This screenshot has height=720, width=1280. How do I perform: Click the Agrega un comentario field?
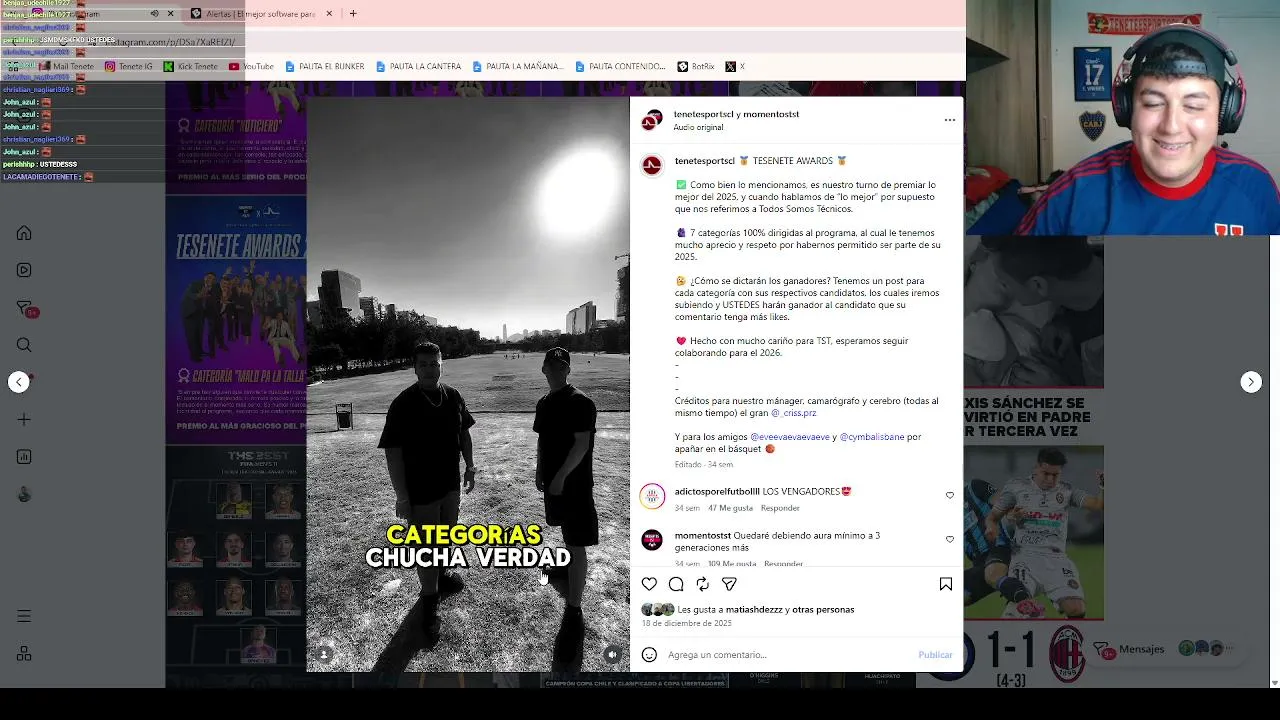[789, 655]
